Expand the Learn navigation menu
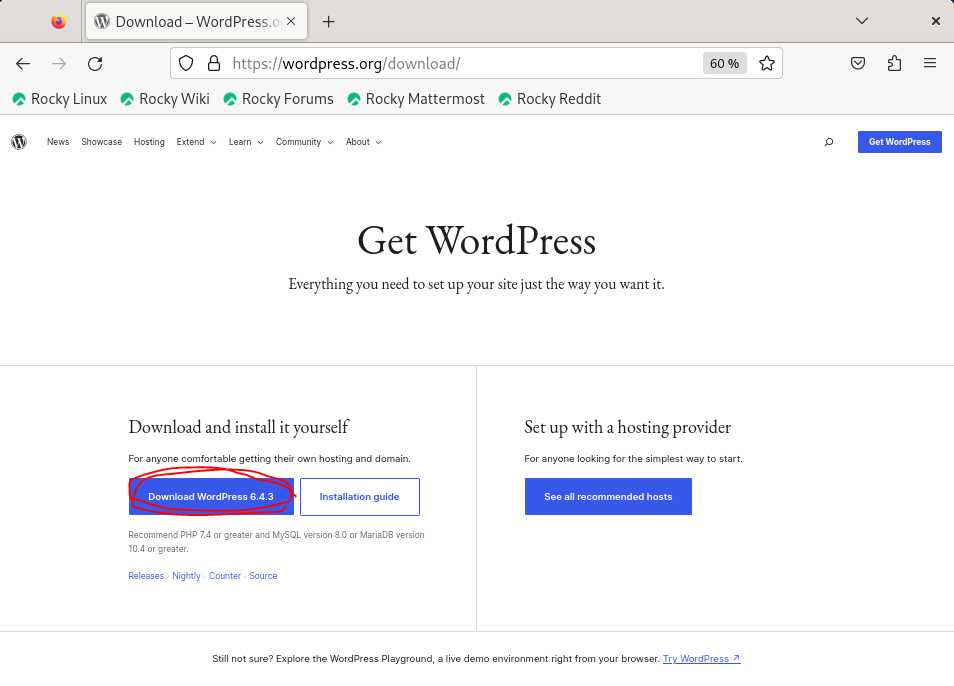The width and height of the screenshot is (954, 686). click(246, 142)
